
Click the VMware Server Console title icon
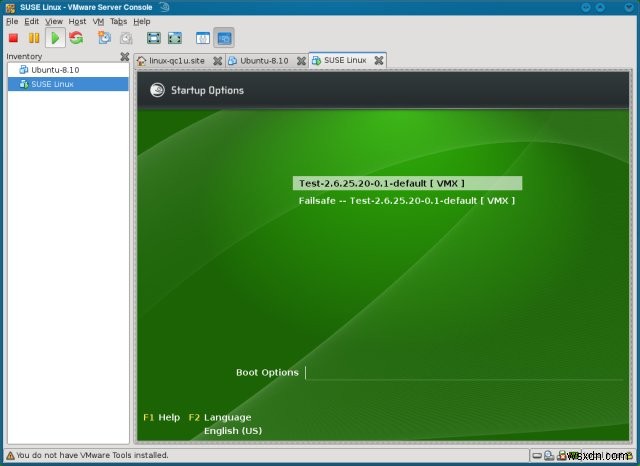coord(10,7)
